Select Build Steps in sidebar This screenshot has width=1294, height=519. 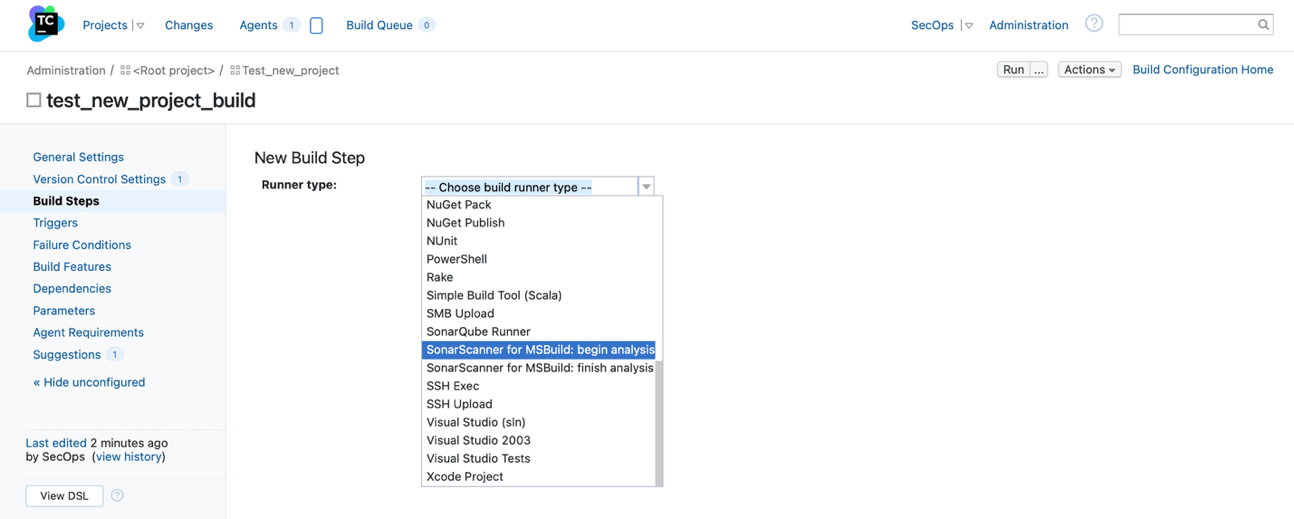click(x=66, y=201)
